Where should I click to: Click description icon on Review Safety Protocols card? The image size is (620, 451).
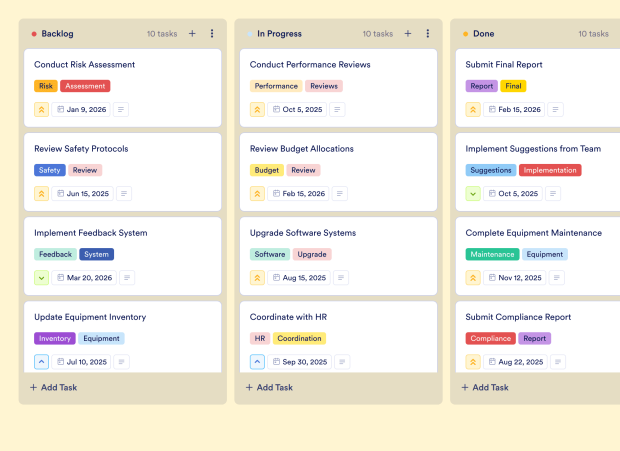[x=124, y=193]
